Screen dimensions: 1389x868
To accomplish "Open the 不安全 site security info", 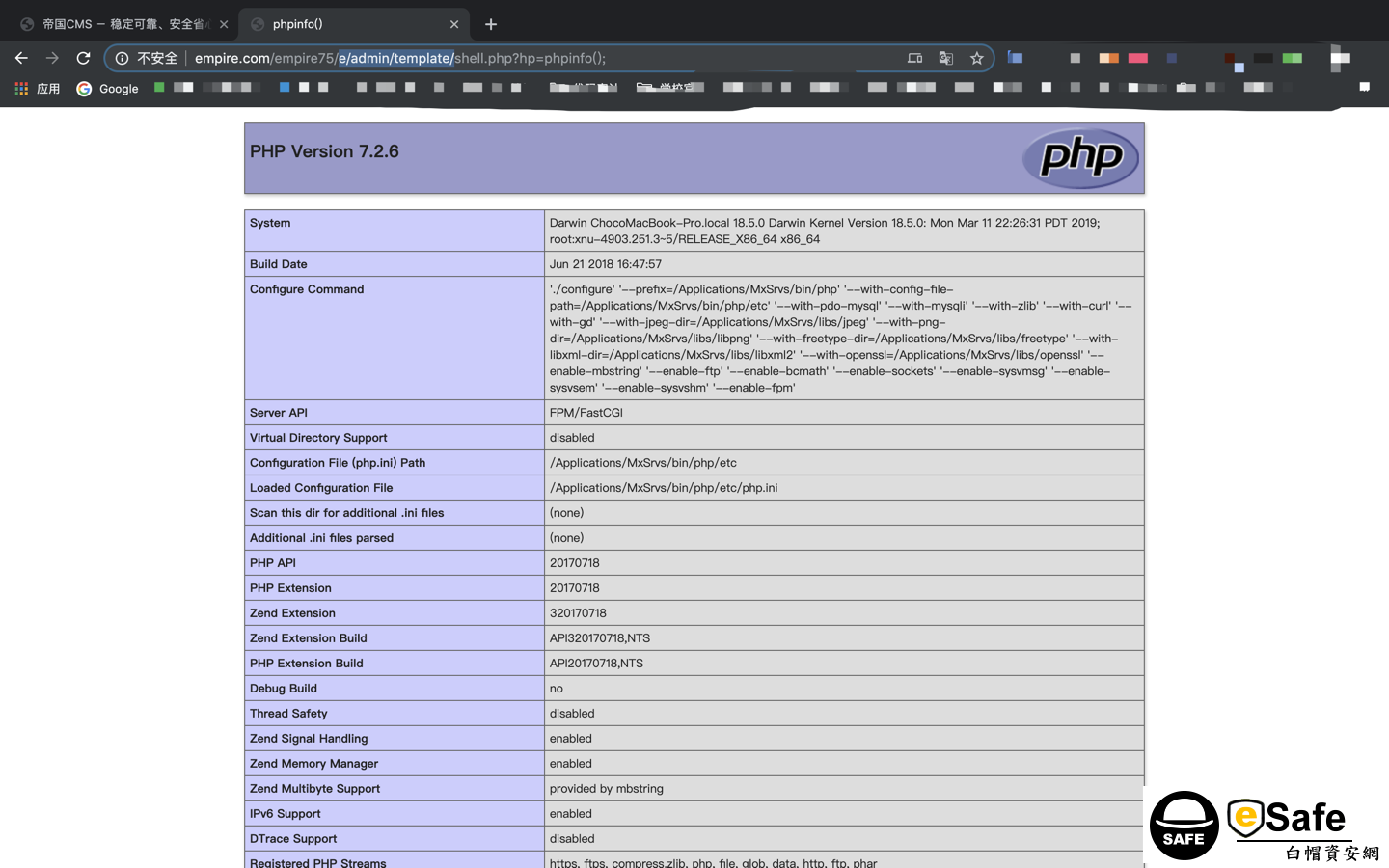I will (147, 58).
